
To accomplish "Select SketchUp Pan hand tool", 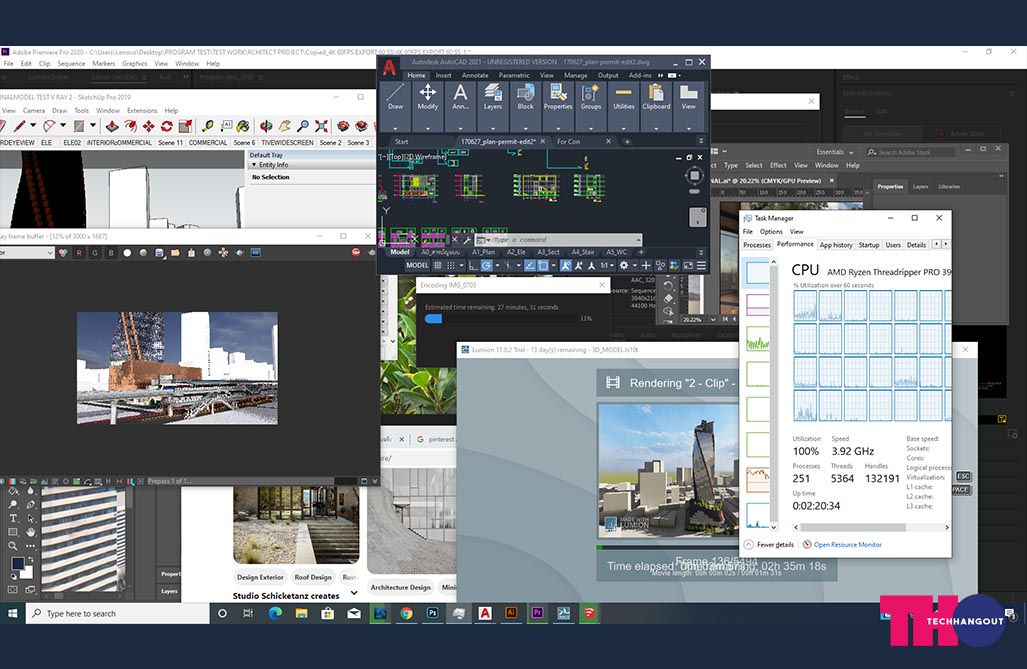I will coord(284,126).
